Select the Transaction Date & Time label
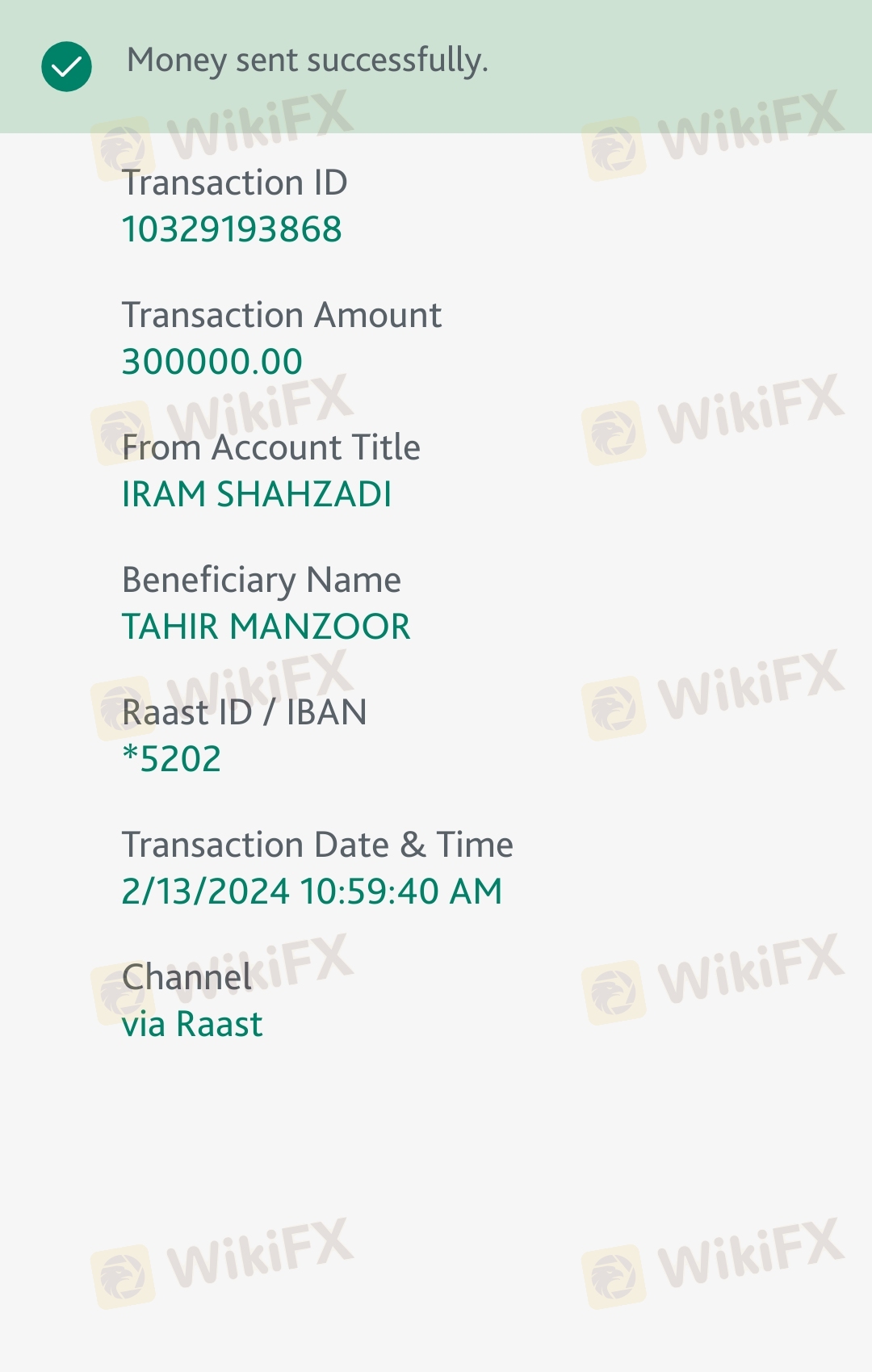This screenshot has height=1372, width=872. [x=317, y=845]
